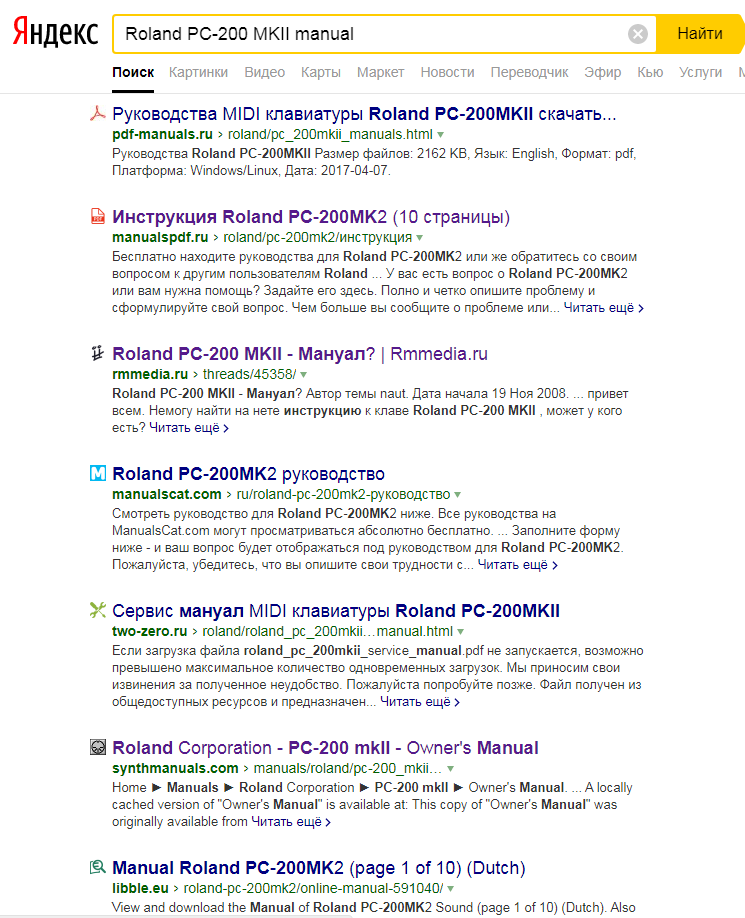Expand dropdown arrow next to synthmanuals.com URL

point(451,769)
